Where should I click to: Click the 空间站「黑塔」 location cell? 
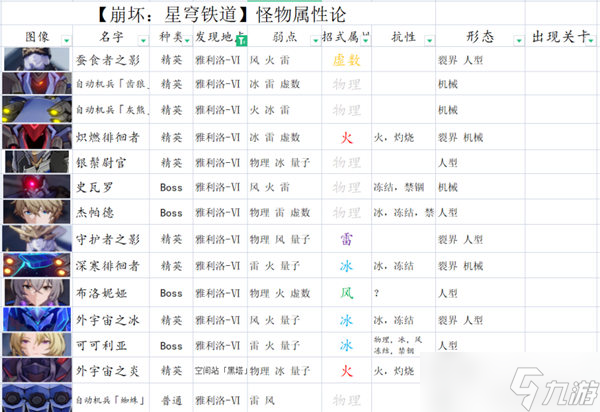point(221,371)
